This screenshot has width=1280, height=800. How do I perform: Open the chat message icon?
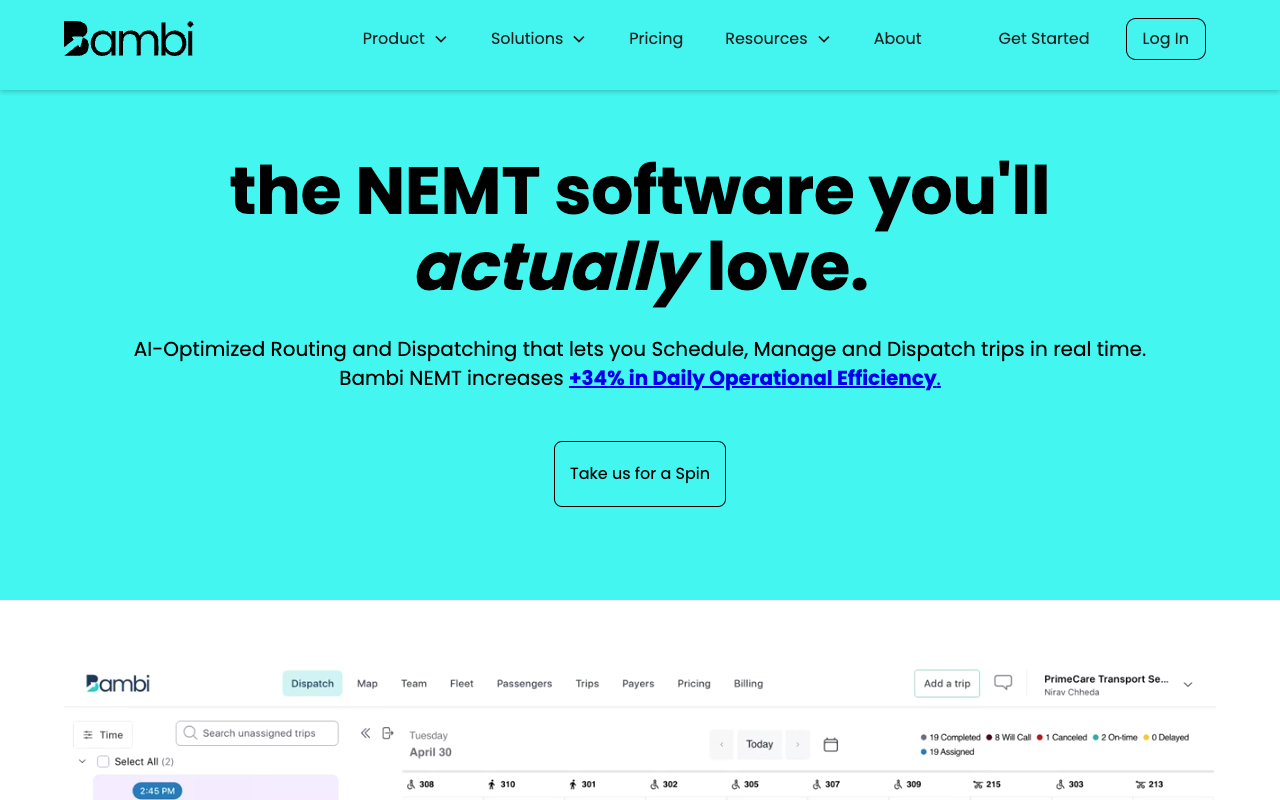click(1003, 683)
